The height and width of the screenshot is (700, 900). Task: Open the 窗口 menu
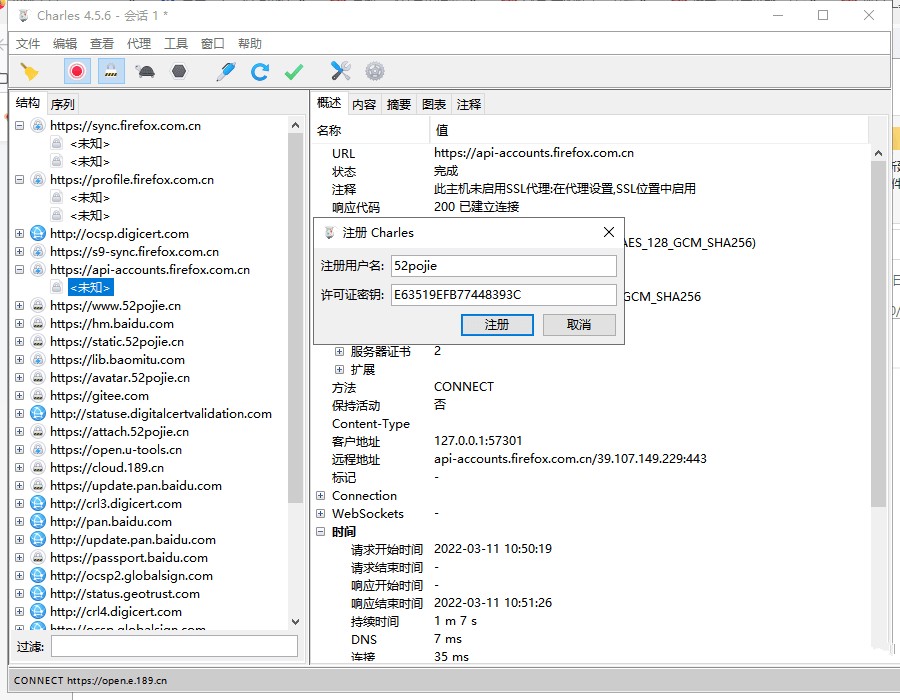tap(212, 44)
